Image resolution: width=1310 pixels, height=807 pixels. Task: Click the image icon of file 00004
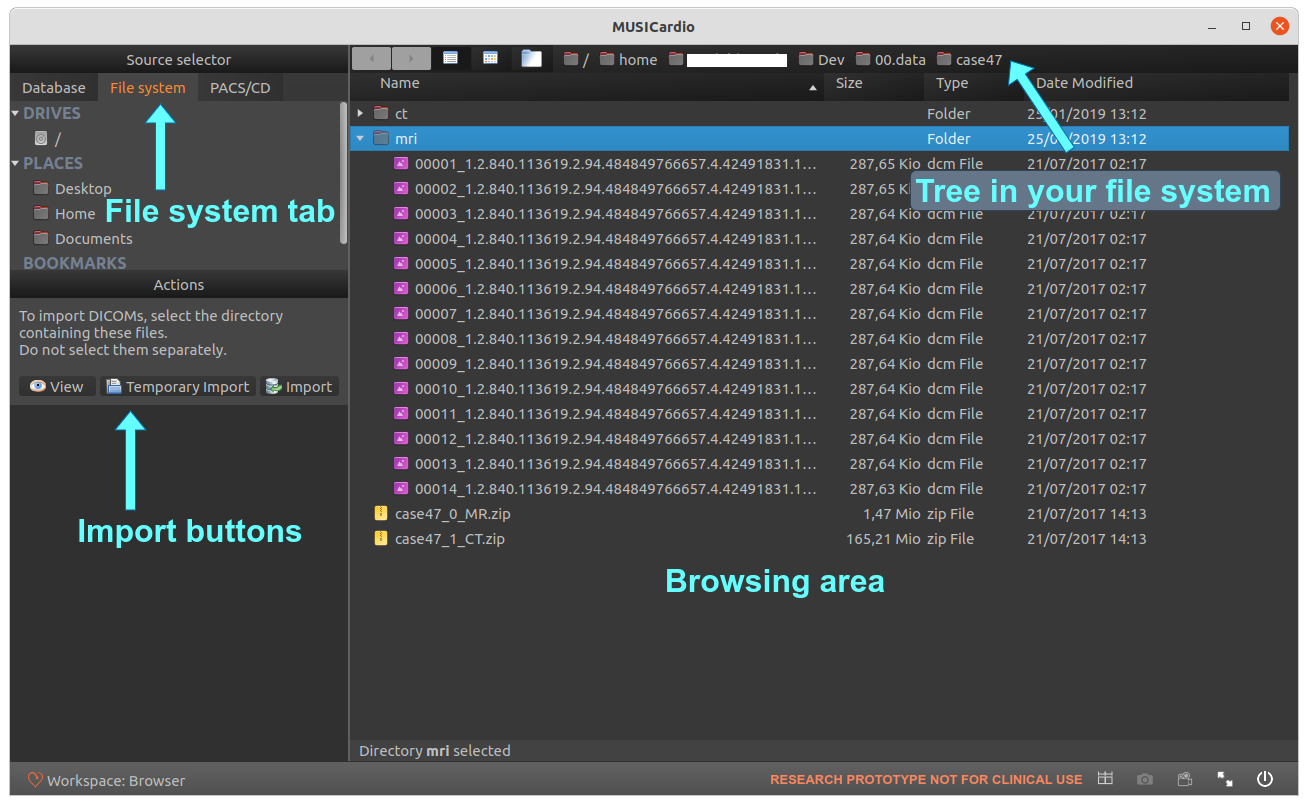click(x=401, y=238)
